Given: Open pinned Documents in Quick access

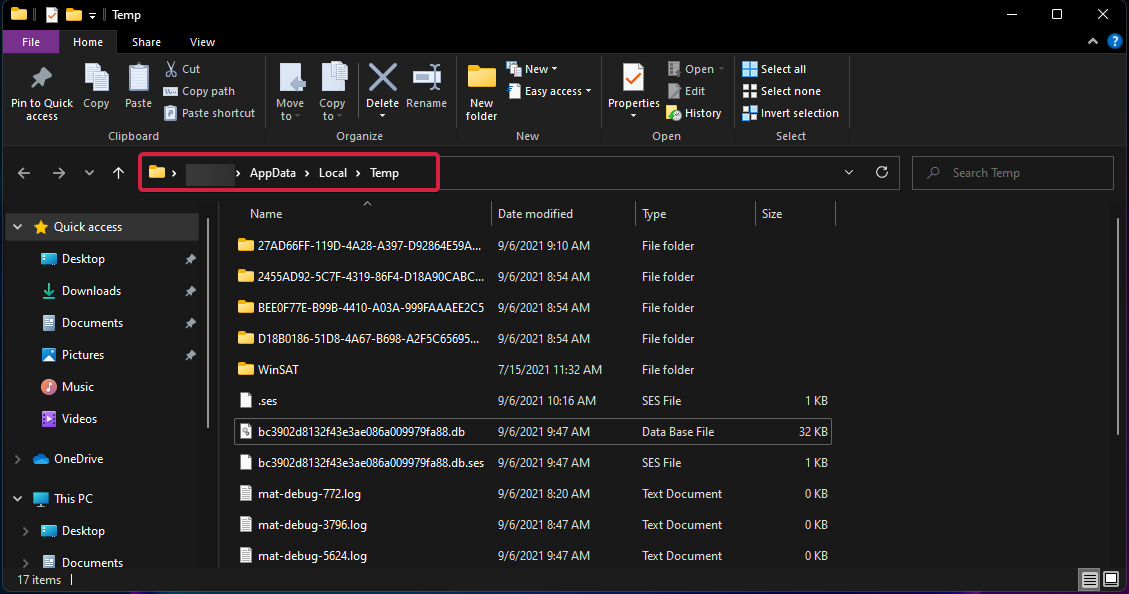Looking at the screenshot, I should [x=92, y=323].
